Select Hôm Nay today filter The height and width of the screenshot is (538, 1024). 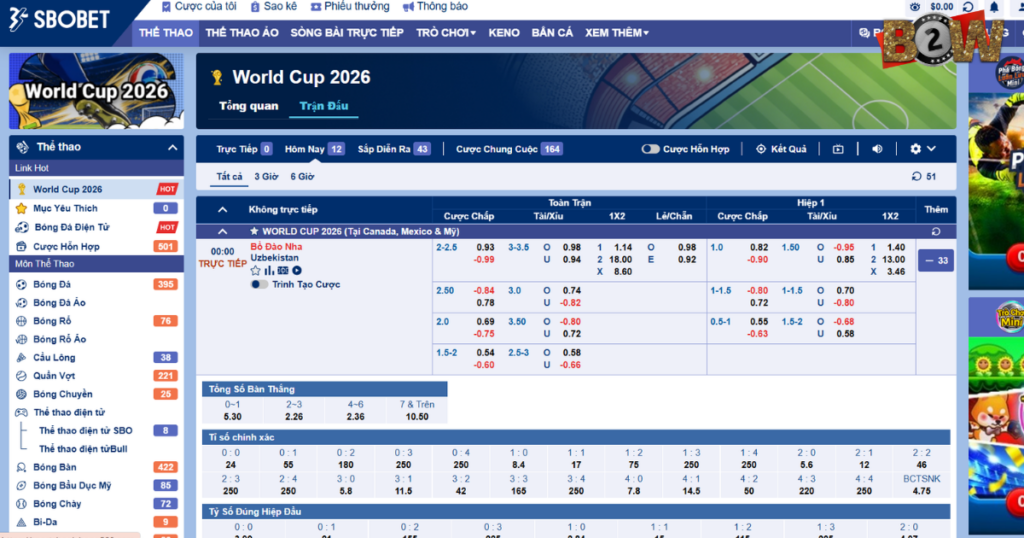click(x=314, y=149)
